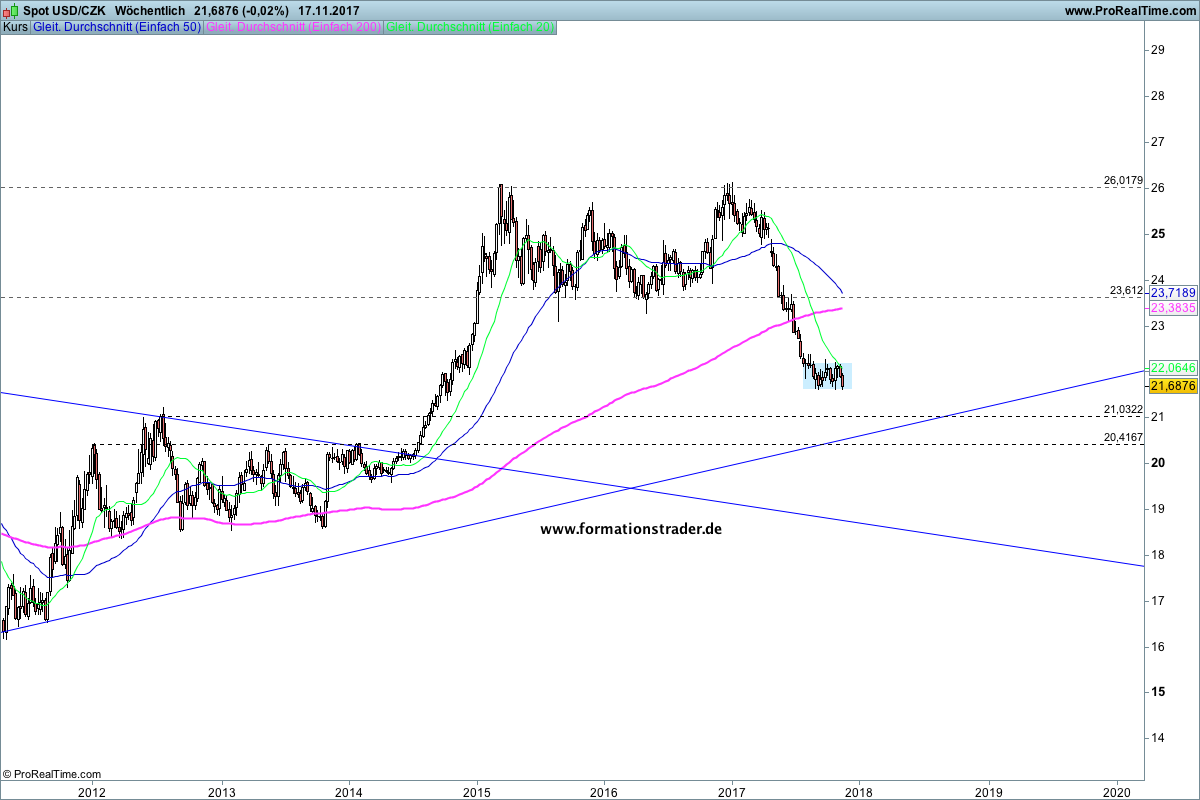This screenshot has height=800, width=1200.
Task: Click the © ProRealTime.com copyright text
Action: point(52,774)
